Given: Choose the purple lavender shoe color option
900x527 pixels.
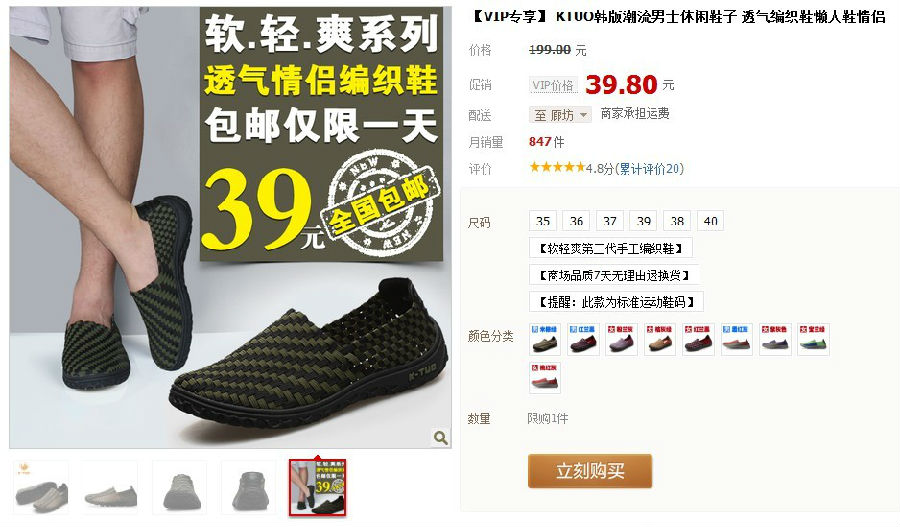Looking at the screenshot, I should 622,339.
